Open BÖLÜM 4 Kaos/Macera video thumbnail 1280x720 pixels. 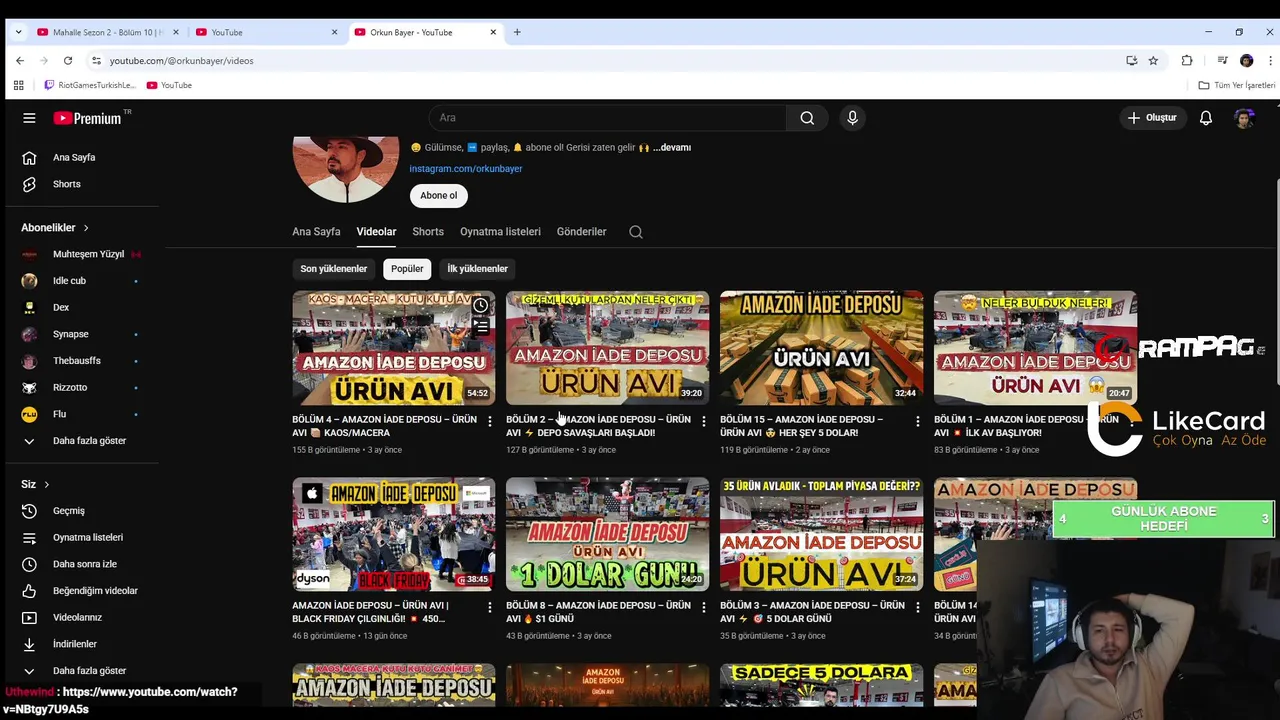click(394, 348)
